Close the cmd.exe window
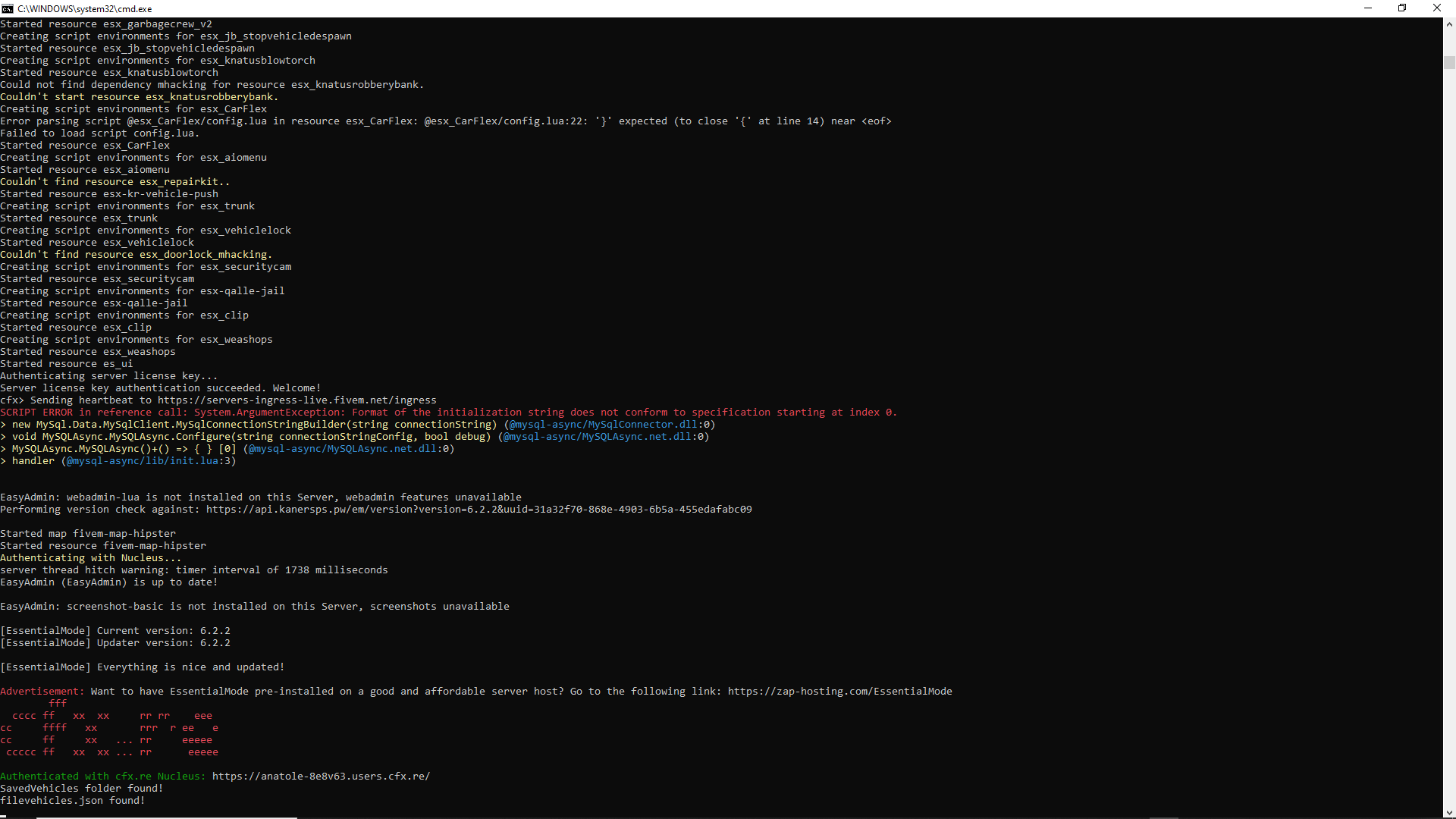1456x819 pixels. coord(1437,8)
